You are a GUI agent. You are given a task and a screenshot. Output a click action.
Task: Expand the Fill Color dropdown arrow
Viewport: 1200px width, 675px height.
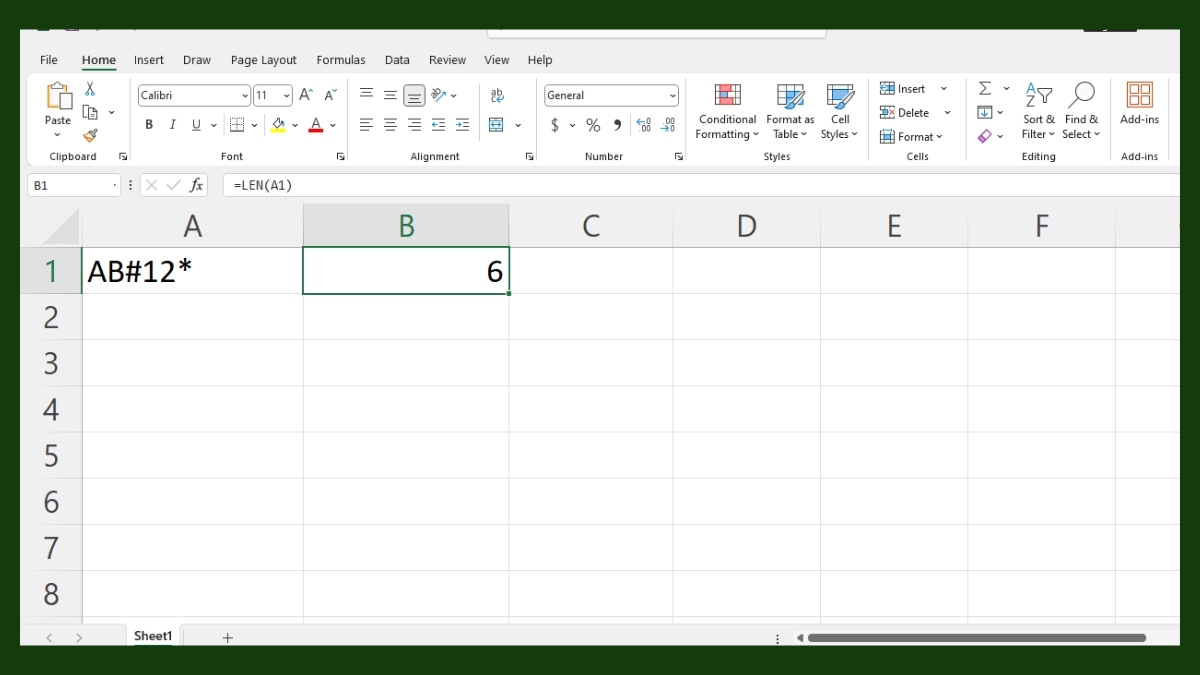point(294,125)
